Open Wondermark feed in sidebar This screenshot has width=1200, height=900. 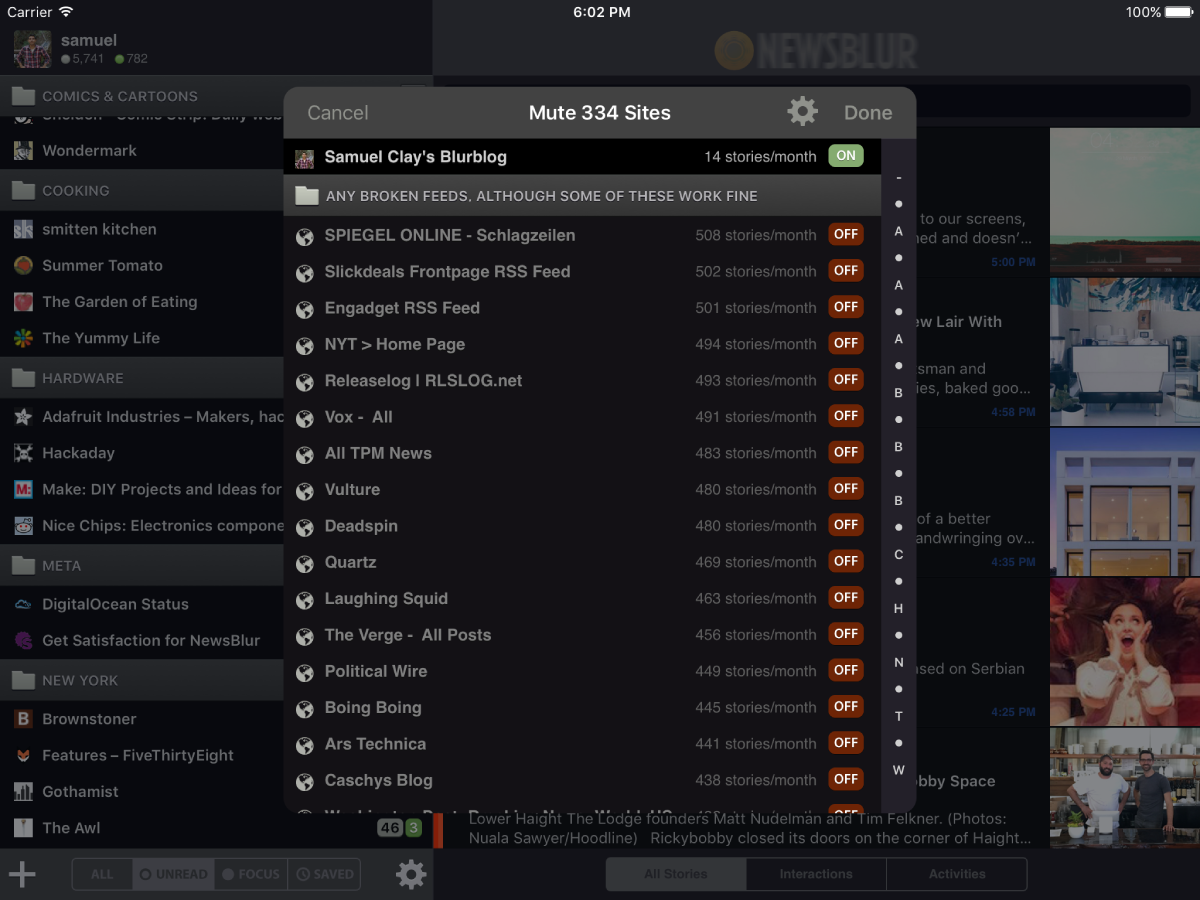click(x=142, y=150)
